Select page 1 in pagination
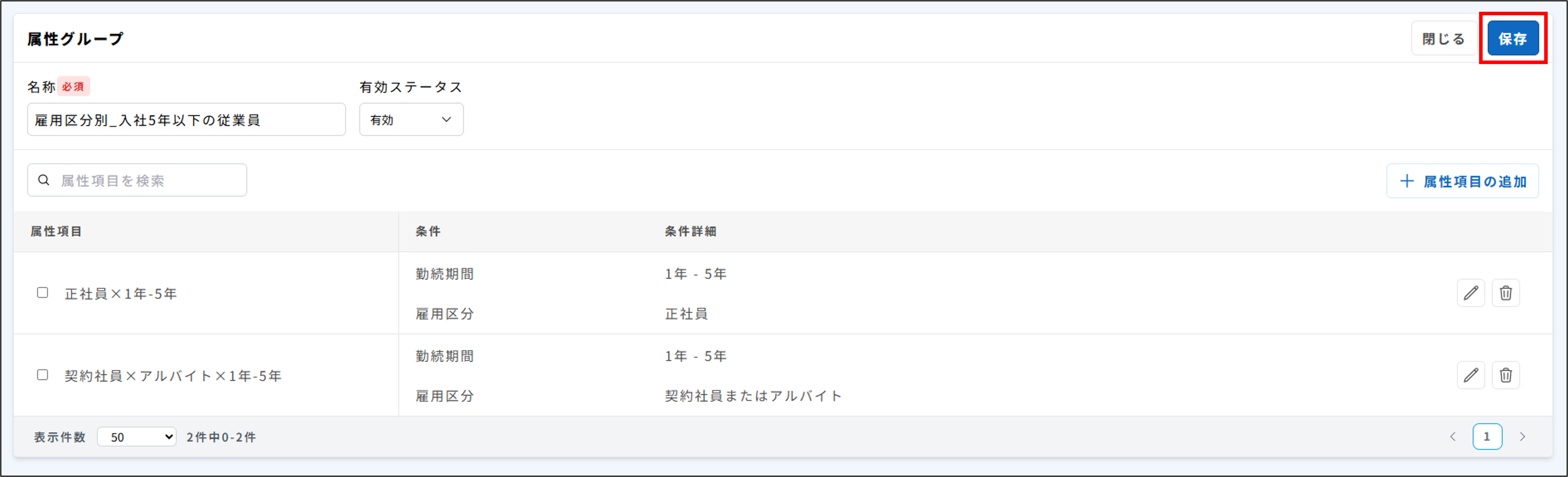This screenshot has width=1568, height=477. pos(1488,436)
